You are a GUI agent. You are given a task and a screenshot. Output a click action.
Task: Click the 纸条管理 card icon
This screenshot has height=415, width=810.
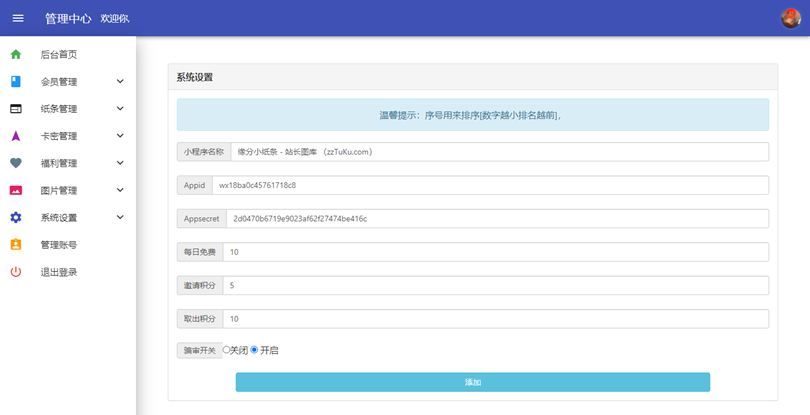pyautogui.click(x=16, y=109)
